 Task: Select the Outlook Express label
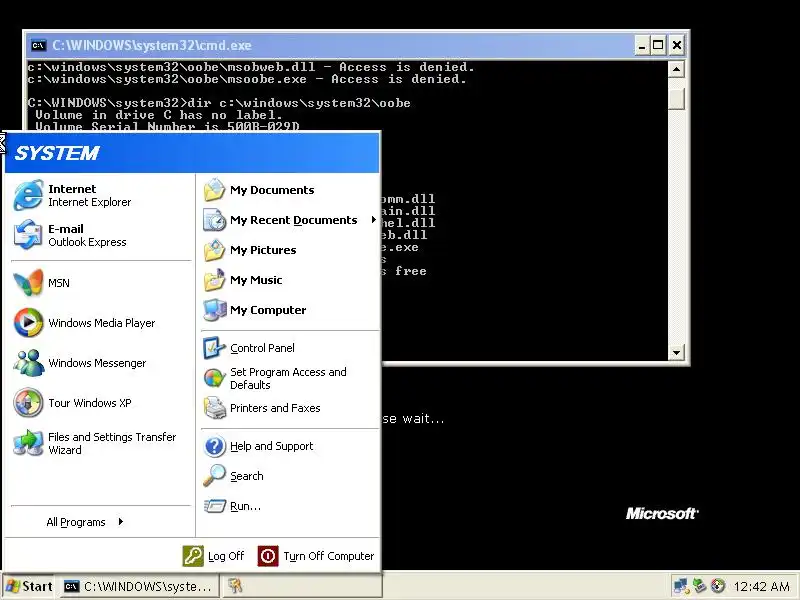tap(87, 242)
